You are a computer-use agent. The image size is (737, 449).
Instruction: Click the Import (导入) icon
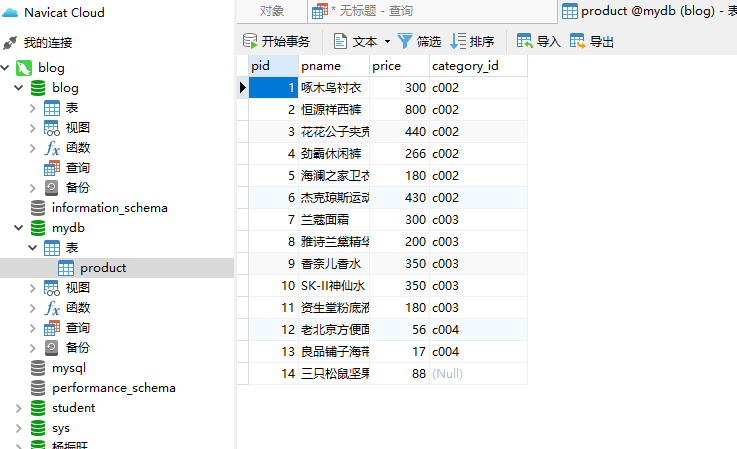coord(525,41)
